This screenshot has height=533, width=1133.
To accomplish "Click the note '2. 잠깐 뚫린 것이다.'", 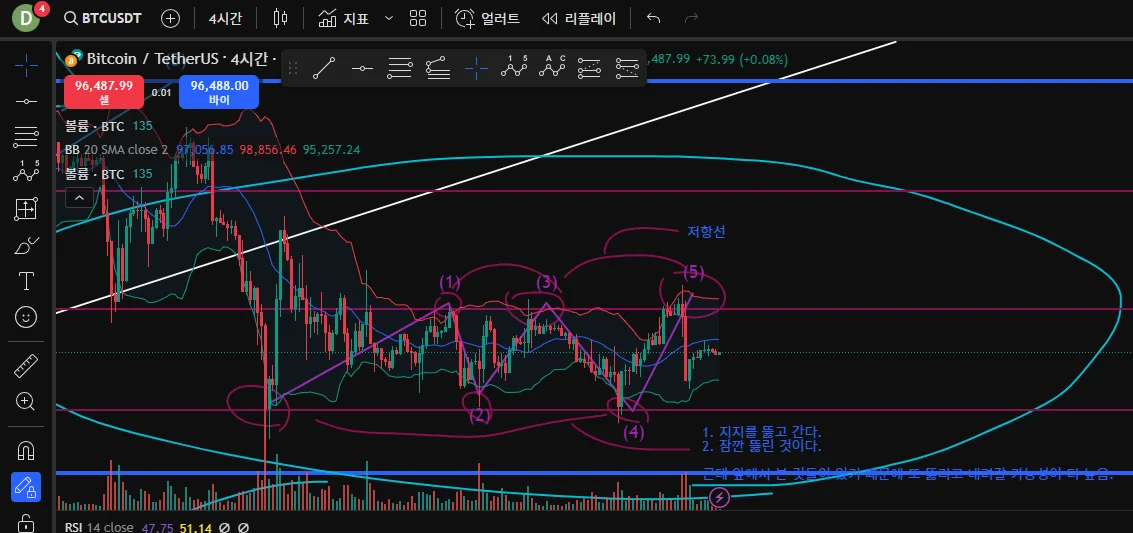I will point(762,446).
